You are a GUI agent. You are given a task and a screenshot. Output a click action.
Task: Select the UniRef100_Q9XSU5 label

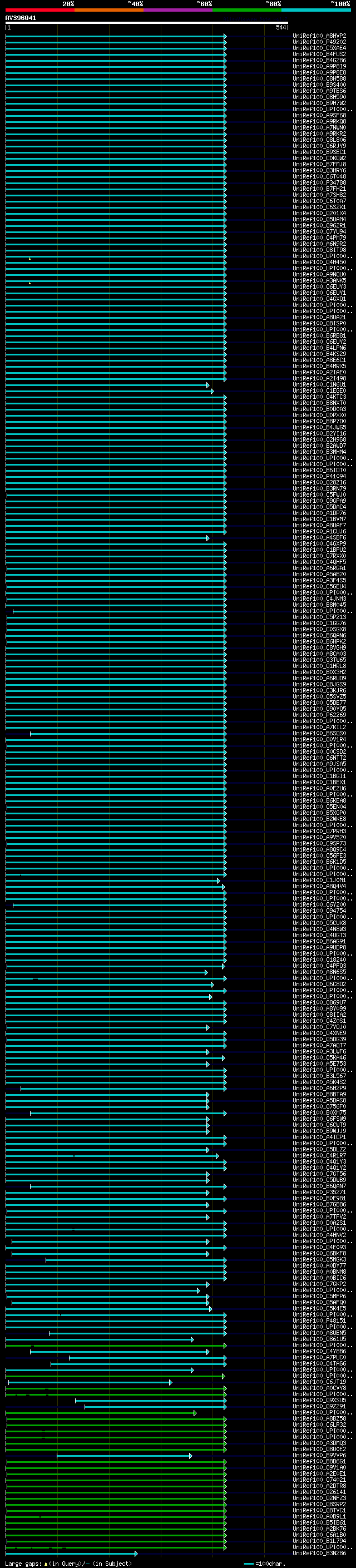319,1400
